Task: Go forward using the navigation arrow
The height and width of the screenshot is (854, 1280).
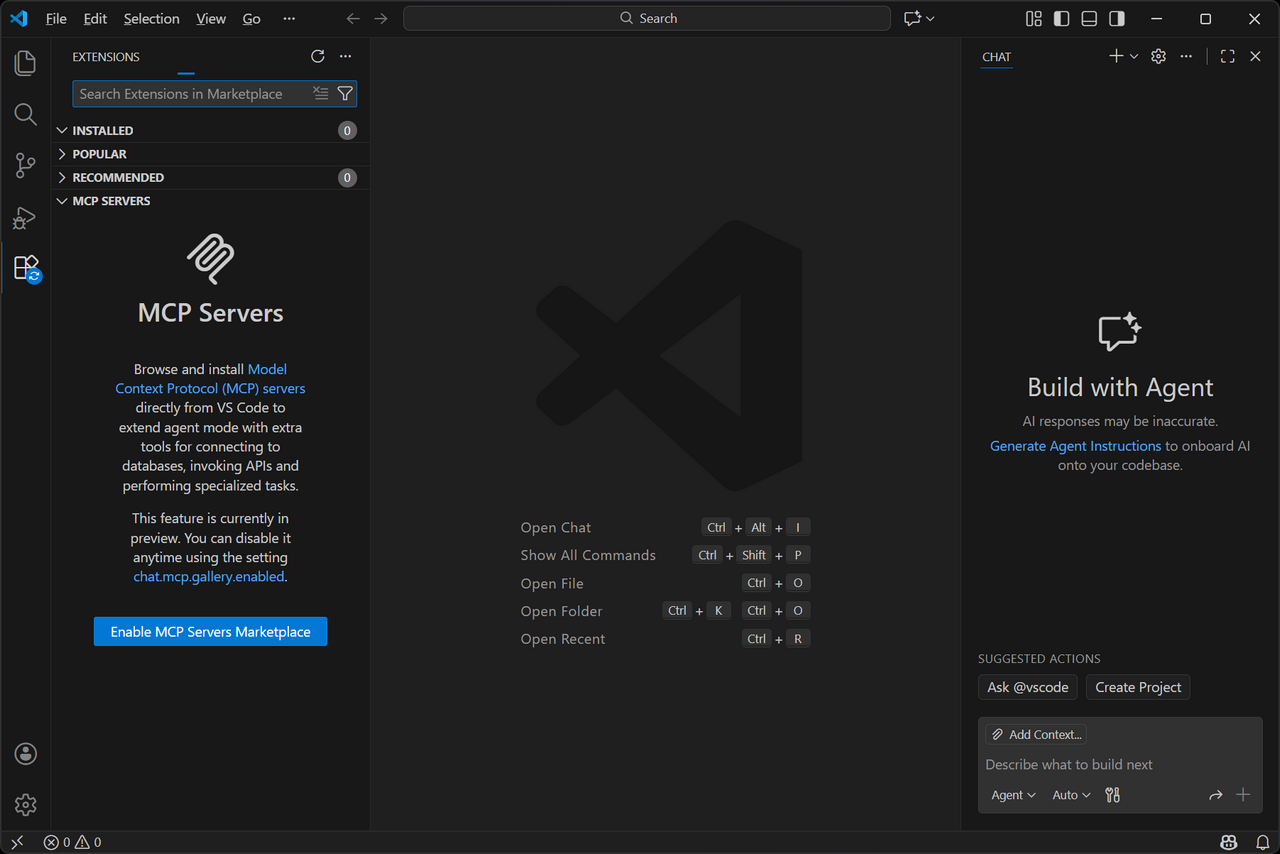Action: [381, 18]
